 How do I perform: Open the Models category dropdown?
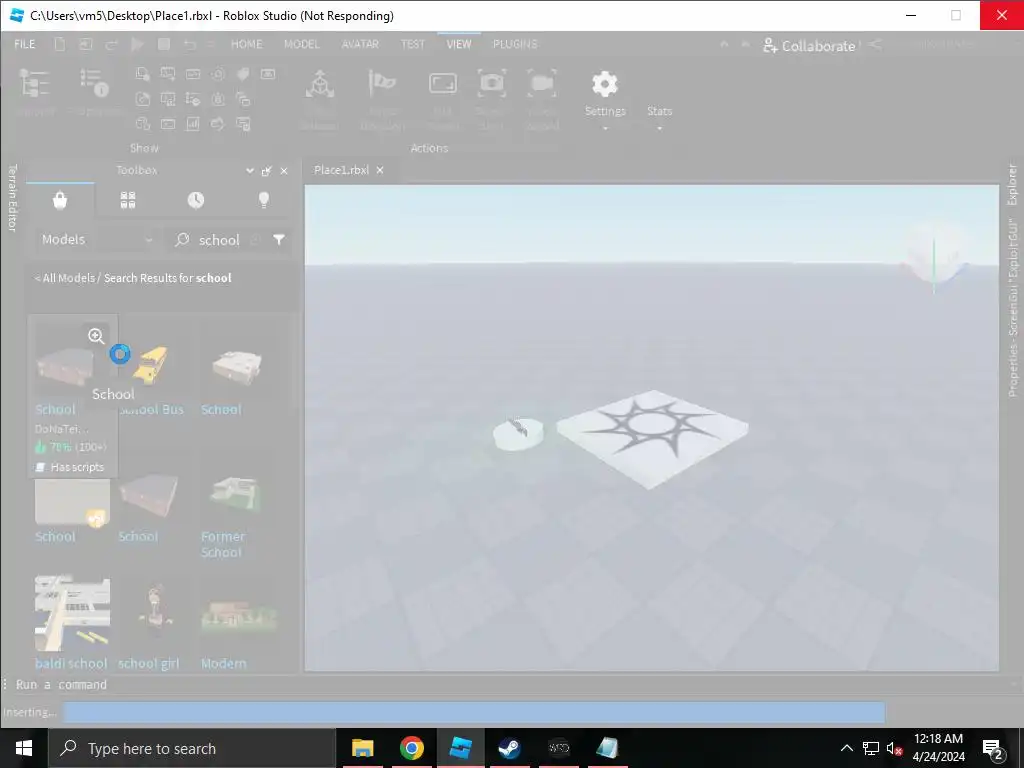(x=97, y=240)
